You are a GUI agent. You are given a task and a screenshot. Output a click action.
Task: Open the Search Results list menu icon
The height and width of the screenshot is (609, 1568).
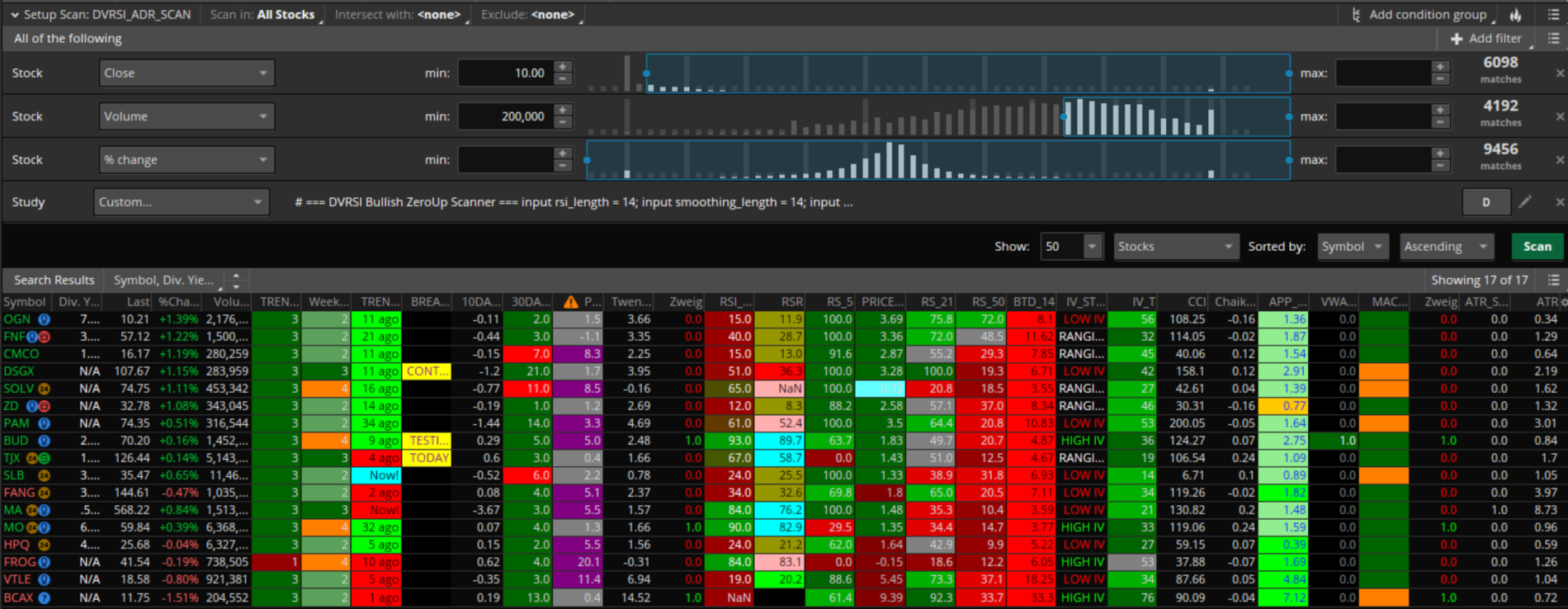(x=1553, y=280)
